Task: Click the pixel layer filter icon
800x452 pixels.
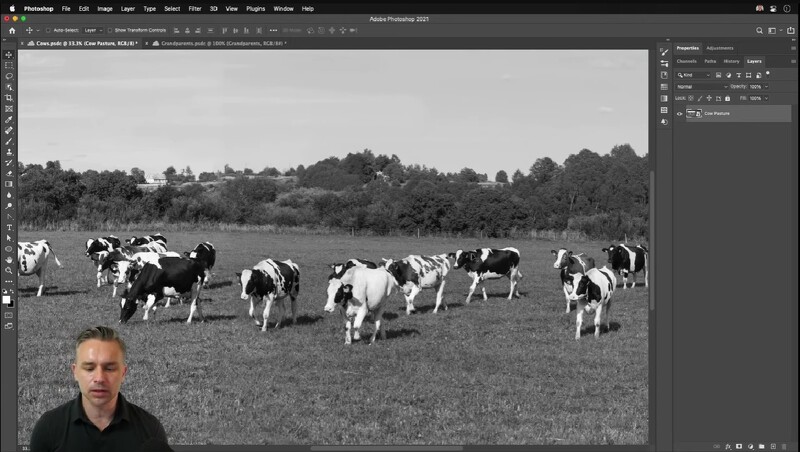Action: (x=719, y=75)
